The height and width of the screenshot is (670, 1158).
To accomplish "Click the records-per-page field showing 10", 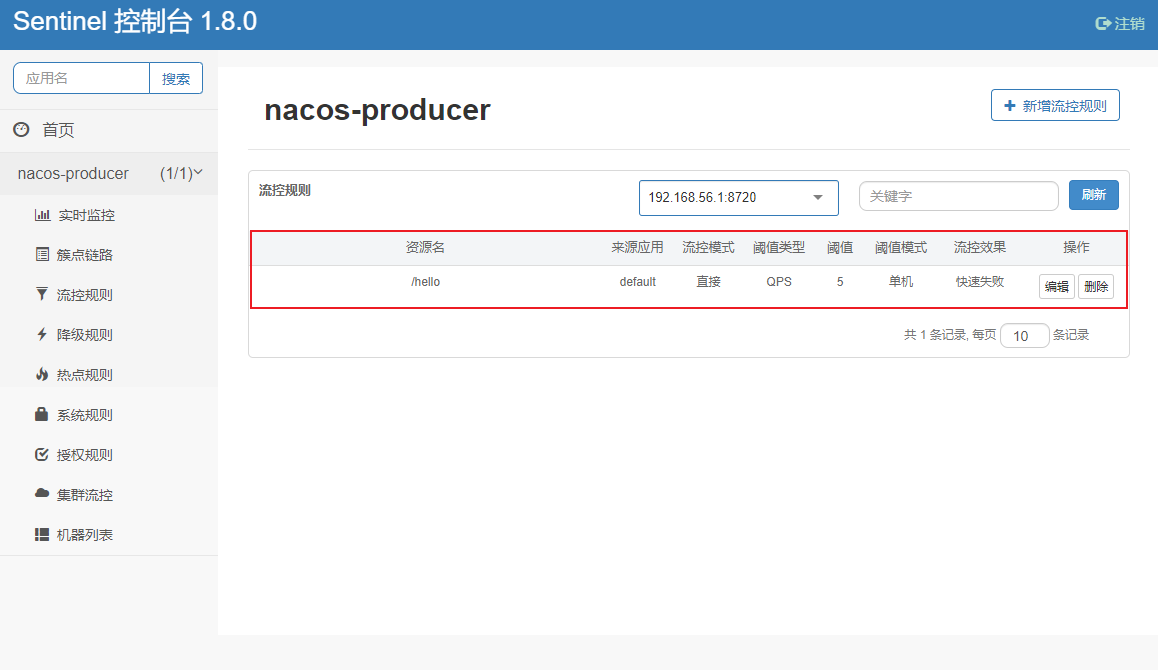I will [1024, 335].
